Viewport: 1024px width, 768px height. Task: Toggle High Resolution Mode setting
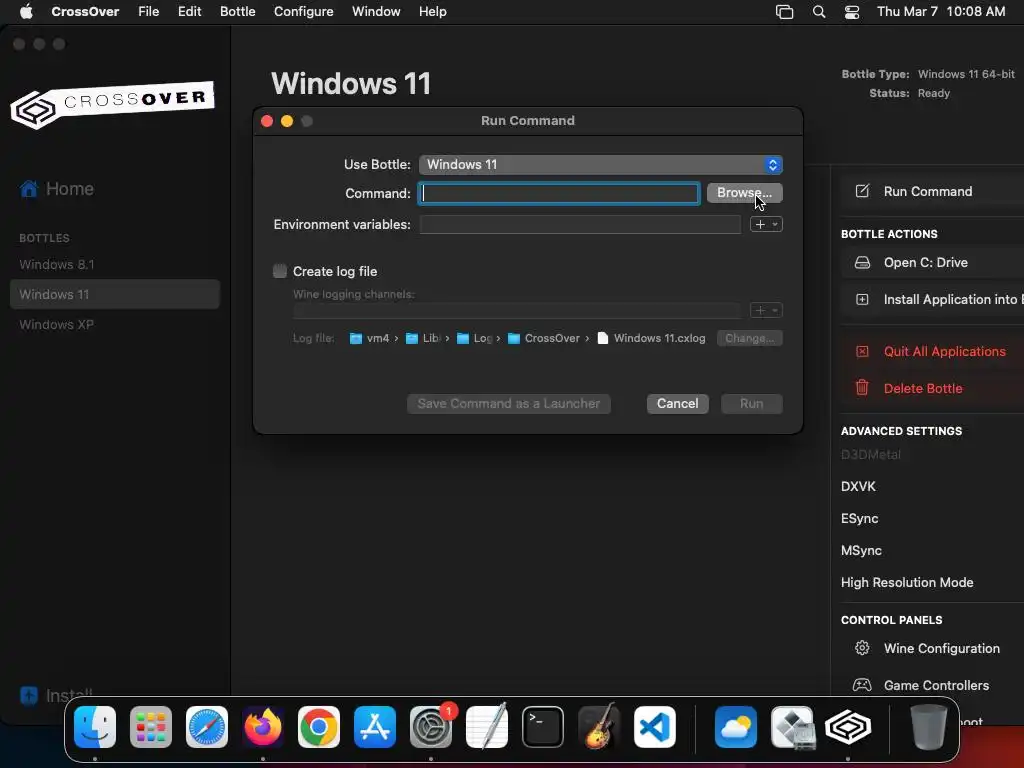pos(907,583)
